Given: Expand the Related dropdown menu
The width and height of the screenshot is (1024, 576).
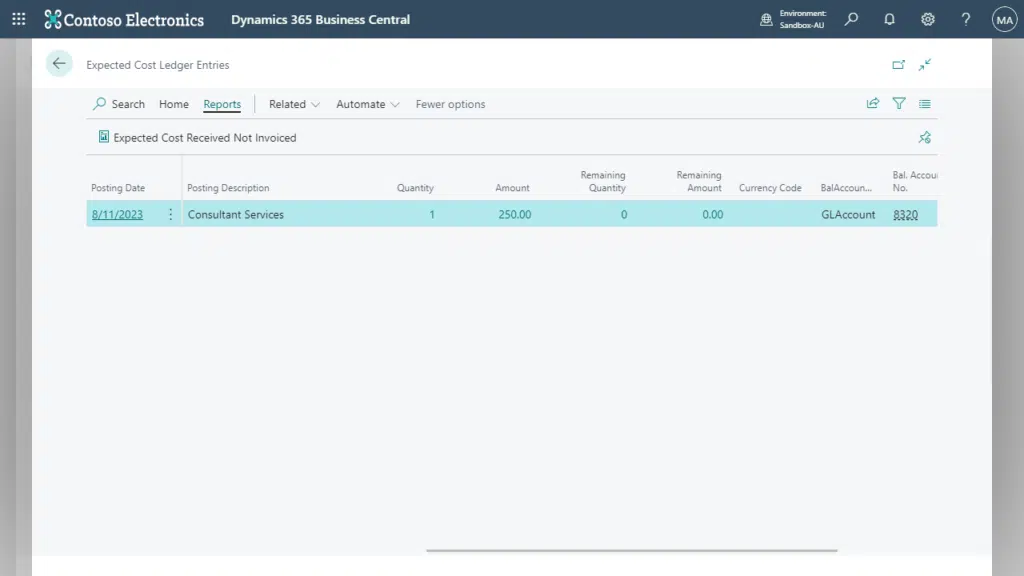Looking at the screenshot, I should pyautogui.click(x=294, y=104).
